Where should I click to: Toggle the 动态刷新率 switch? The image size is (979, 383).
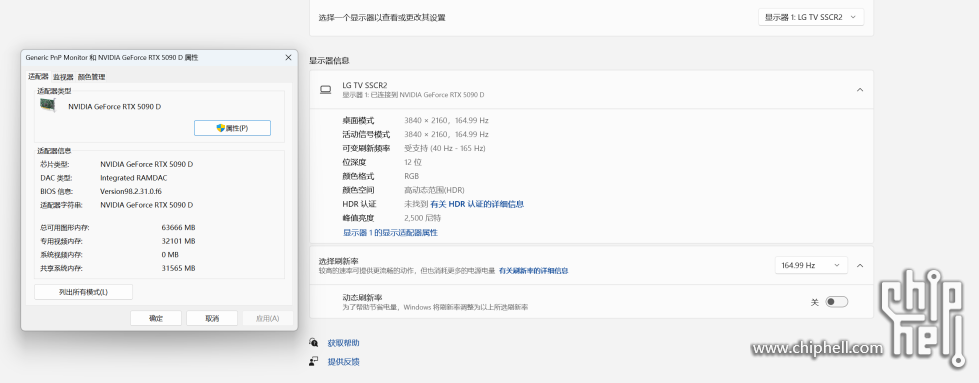(837, 302)
